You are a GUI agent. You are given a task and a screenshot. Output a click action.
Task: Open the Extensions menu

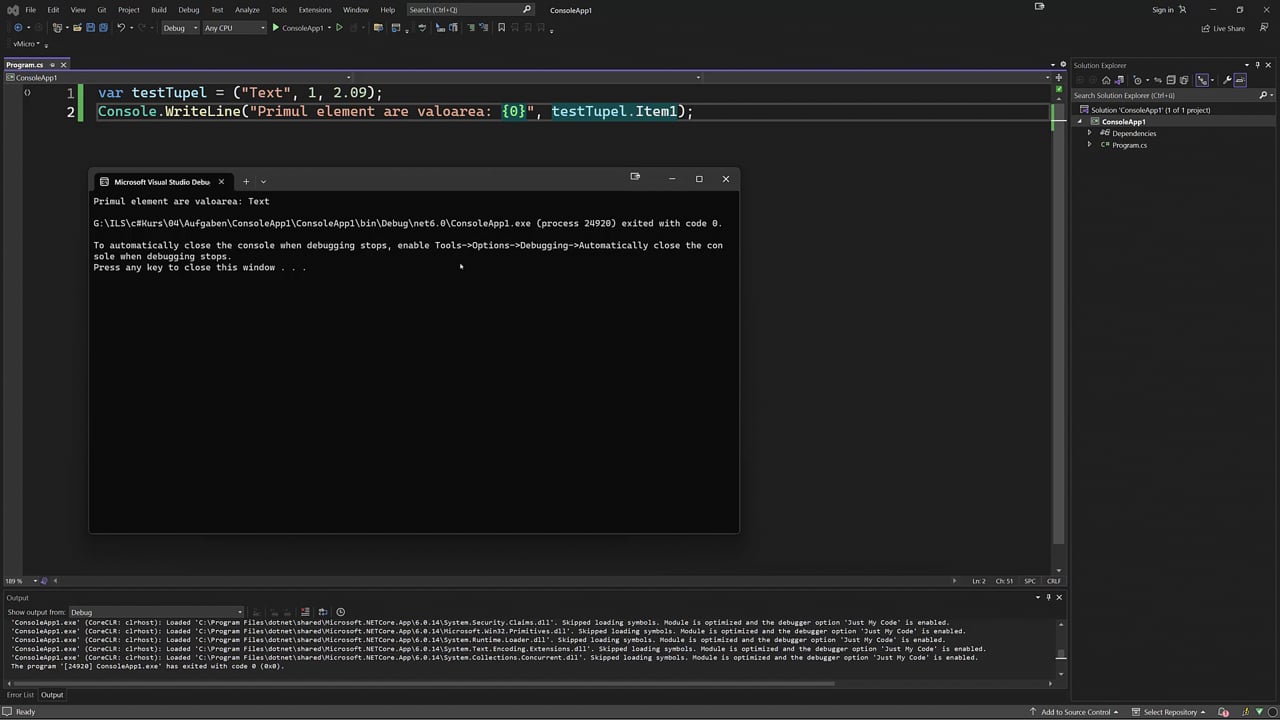point(315,10)
